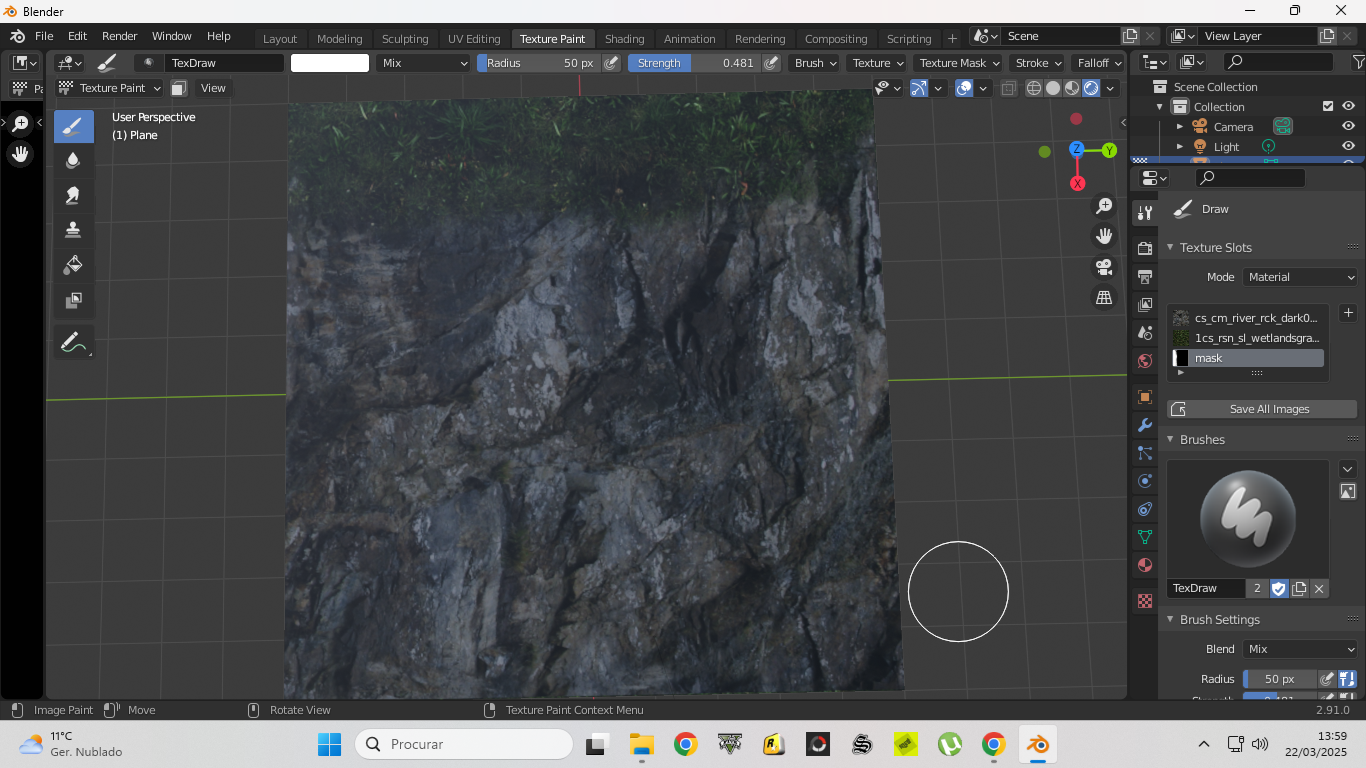Open the Brush dropdown in header

[815, 63]
